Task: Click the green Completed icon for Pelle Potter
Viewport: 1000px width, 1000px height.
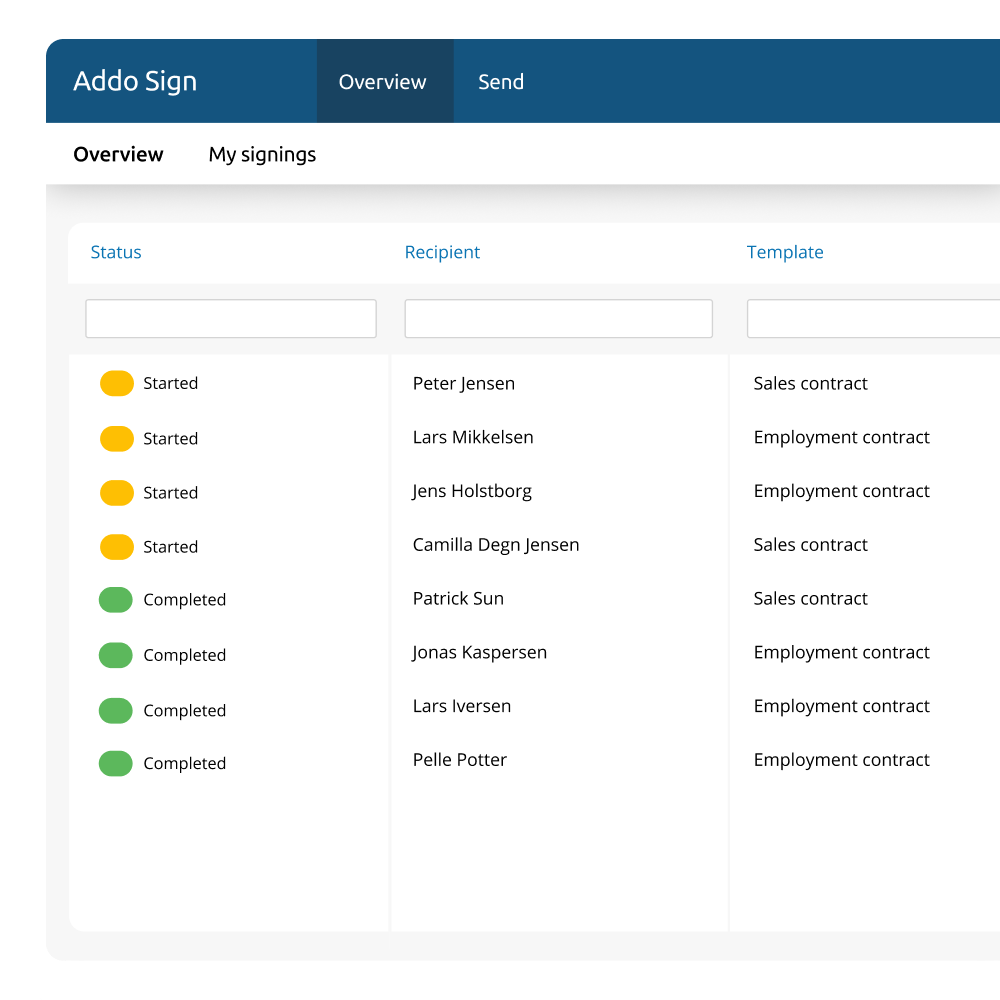Action: (115, 763)
